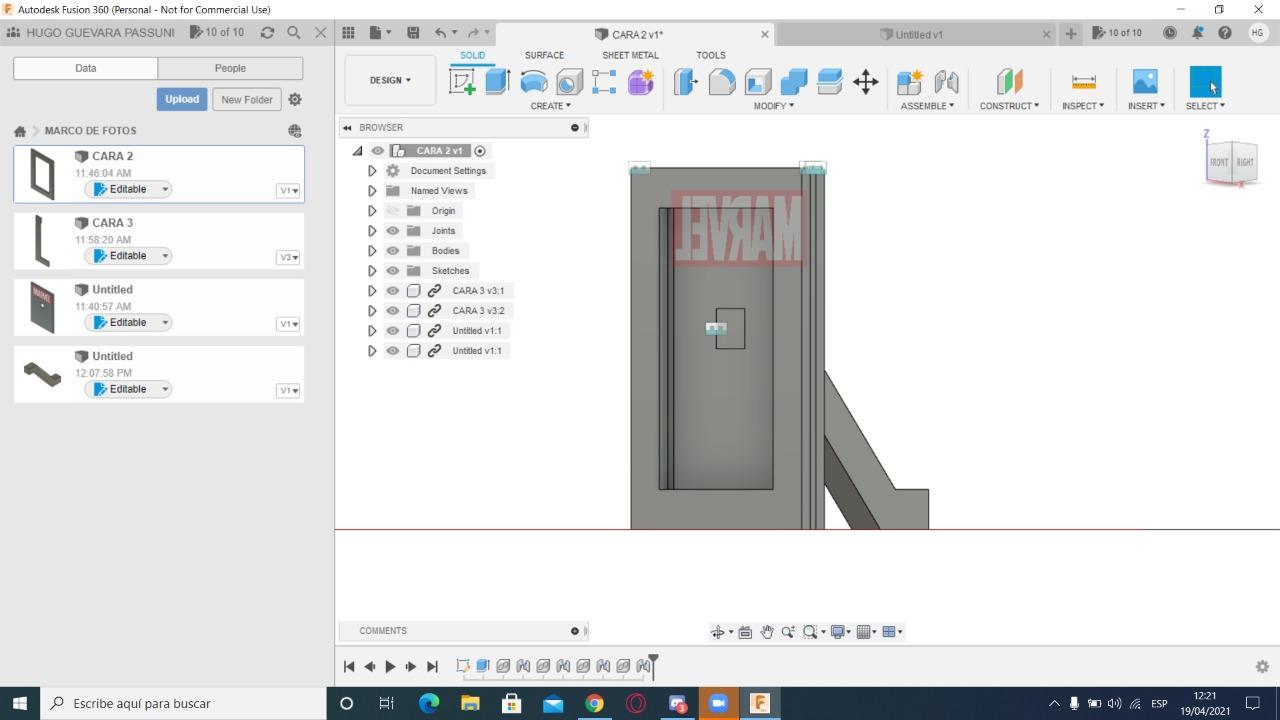Click the Undo arrow
The width and height of the screenshot is (1280, 720).
pos(440,33)
